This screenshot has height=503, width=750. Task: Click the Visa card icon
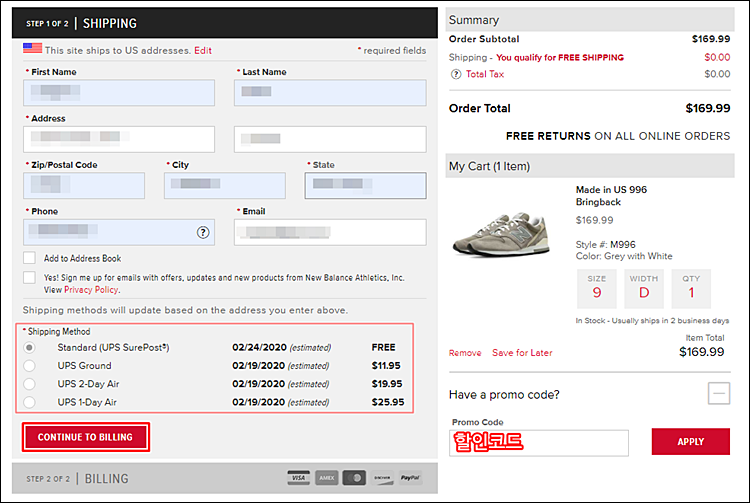298,477
